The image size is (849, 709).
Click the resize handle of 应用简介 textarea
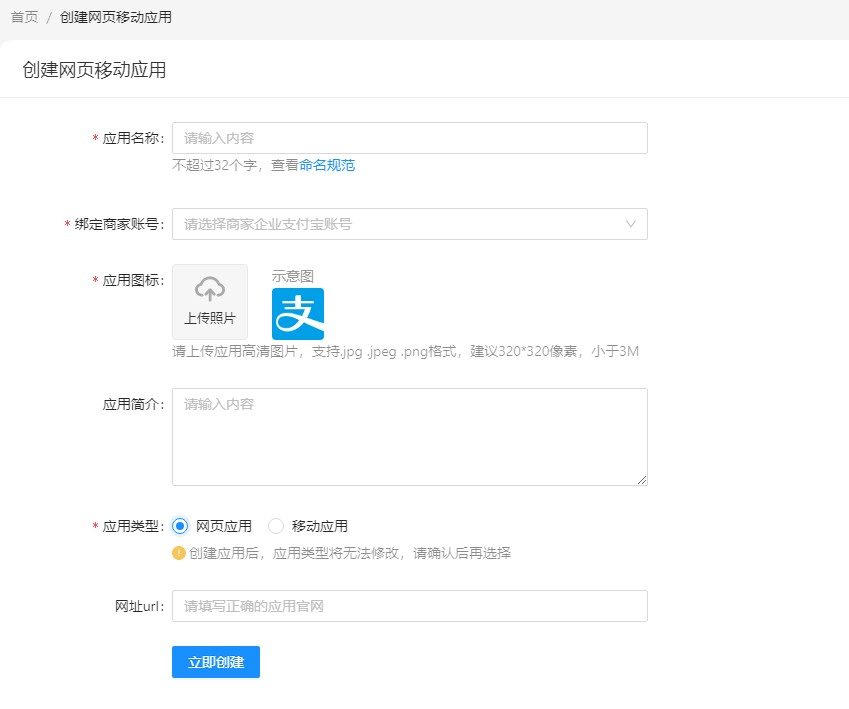tap(641, 479)
